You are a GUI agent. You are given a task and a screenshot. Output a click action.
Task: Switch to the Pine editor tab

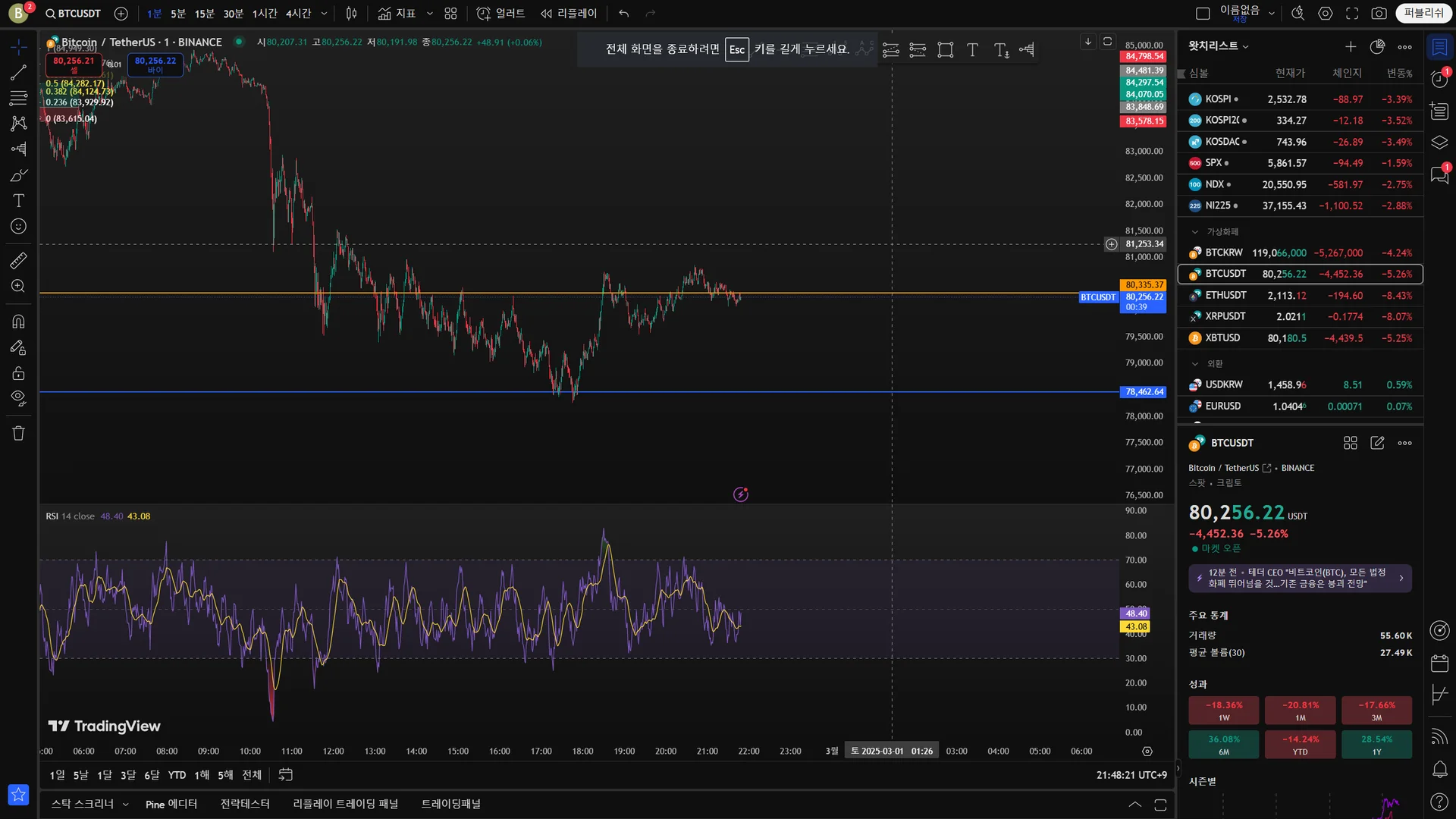[171, 804]
